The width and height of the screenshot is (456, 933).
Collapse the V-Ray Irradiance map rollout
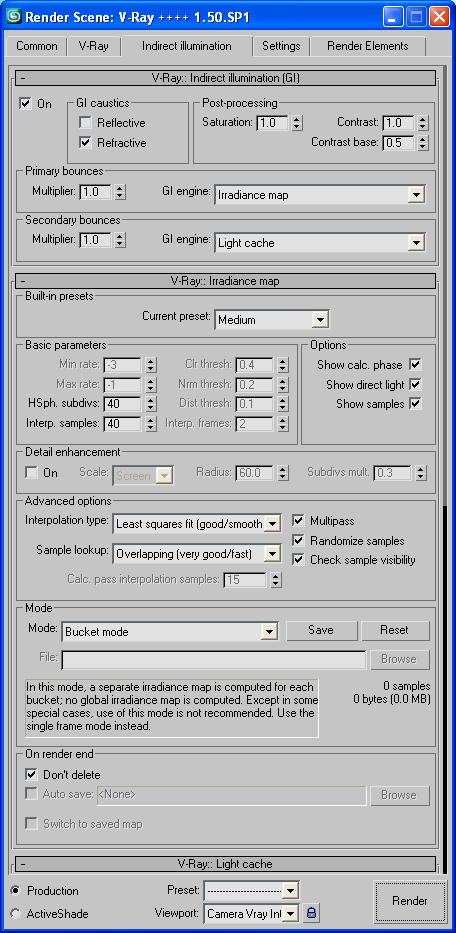pos(226,280)
